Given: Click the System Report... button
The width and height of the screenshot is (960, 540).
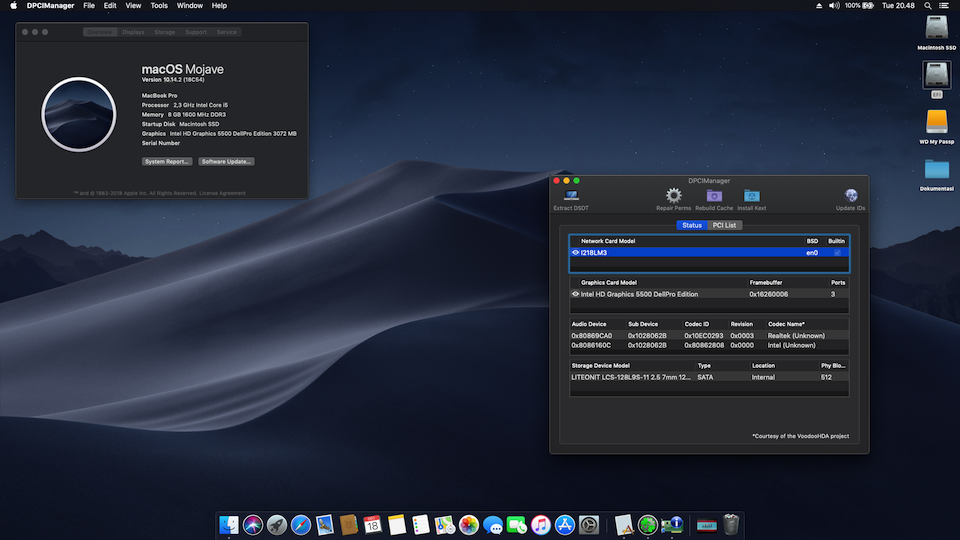Looking at the screenshot, I should 167,161.
